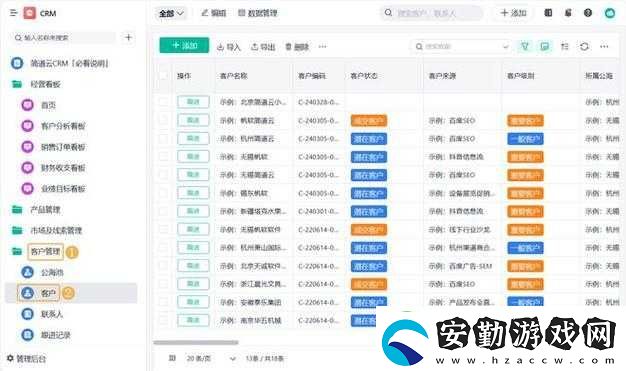Image resolution: width=626 pixels, height=371 pixels.
Task: Open 管理后台 gear at sidebar bottom
Action: point(27,358)
